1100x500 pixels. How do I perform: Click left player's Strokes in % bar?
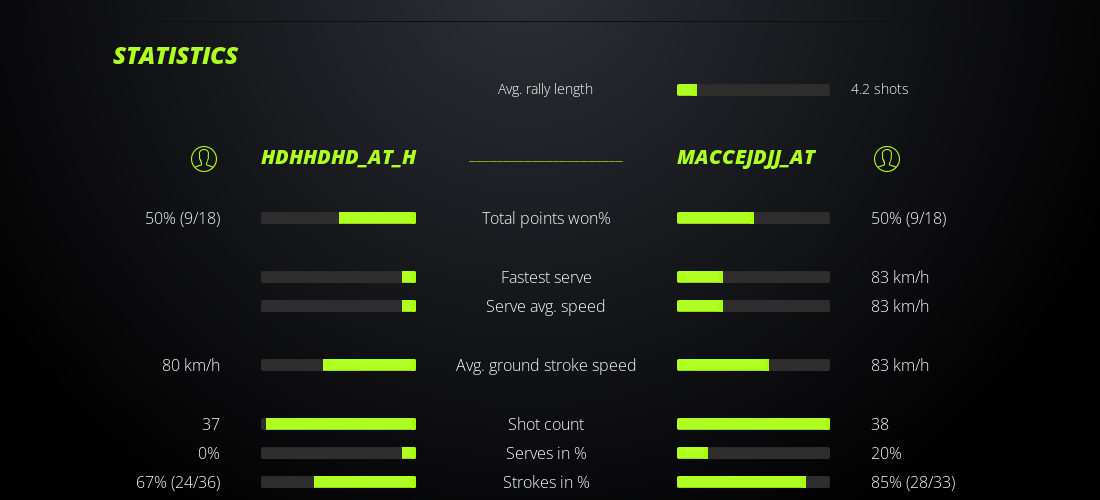click(x=338, y=482)
